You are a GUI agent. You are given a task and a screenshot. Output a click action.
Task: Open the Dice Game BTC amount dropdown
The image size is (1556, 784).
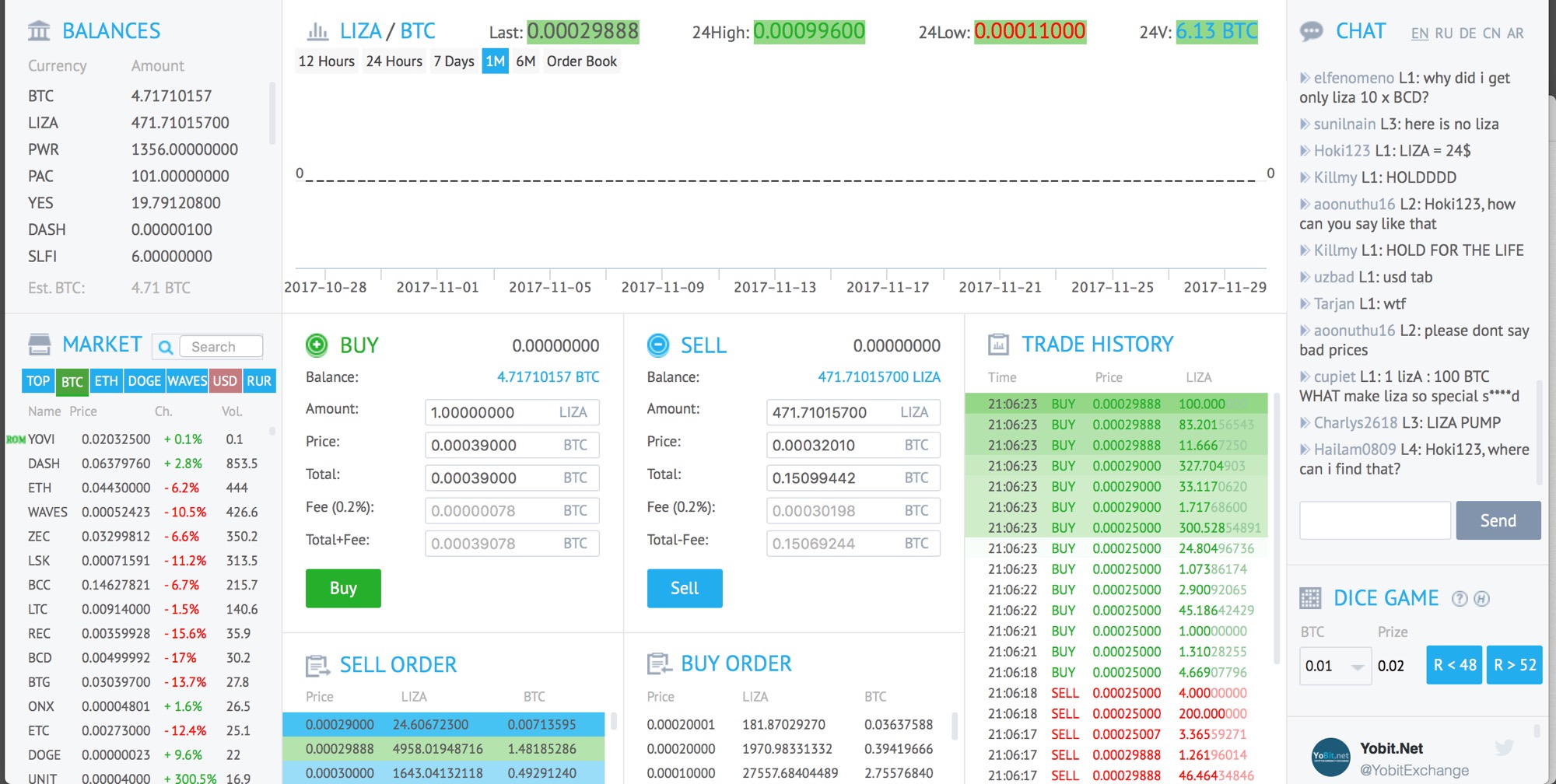(1335, 666)
